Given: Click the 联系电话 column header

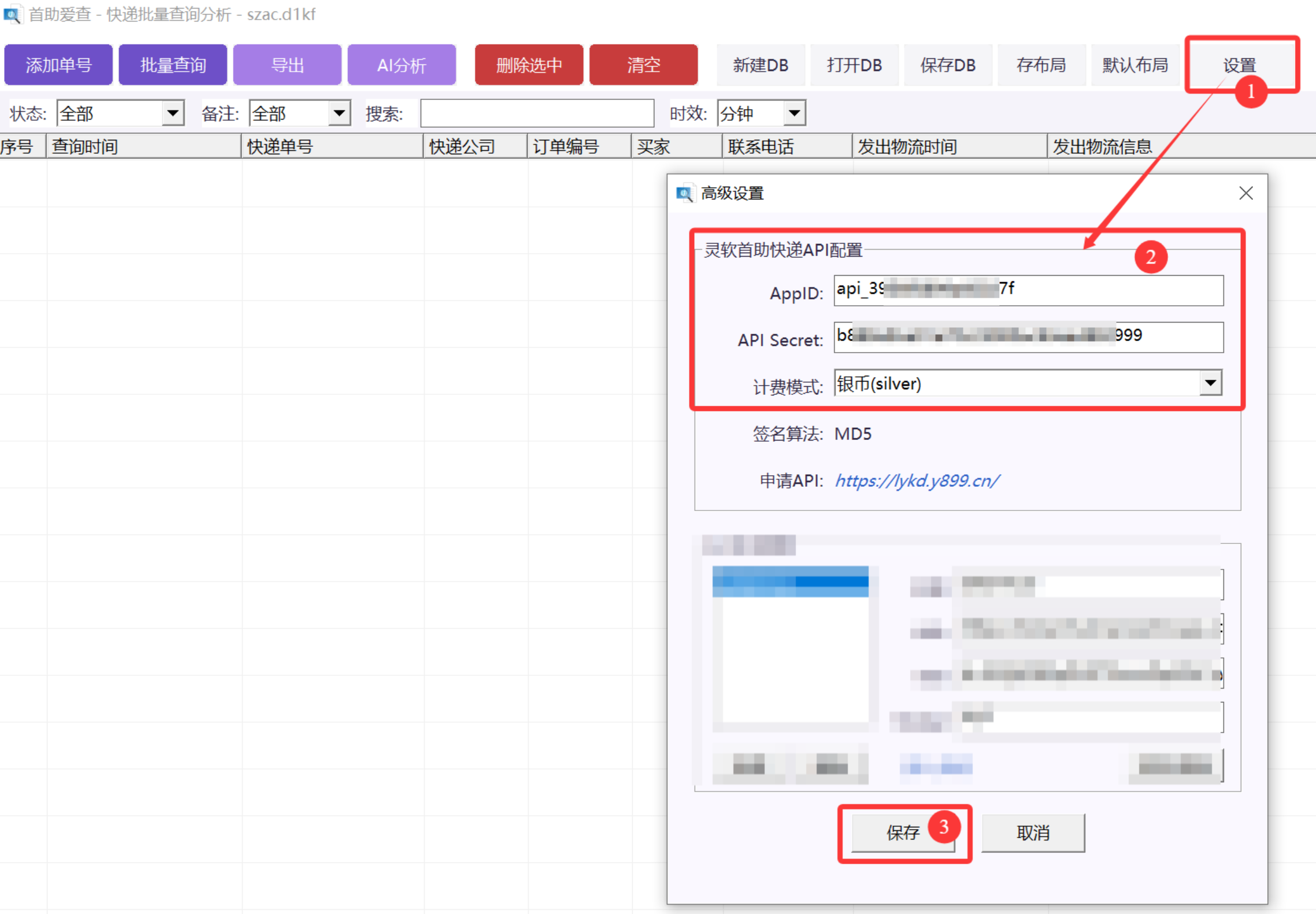Looking at the screenshot, I should point(787,146).
